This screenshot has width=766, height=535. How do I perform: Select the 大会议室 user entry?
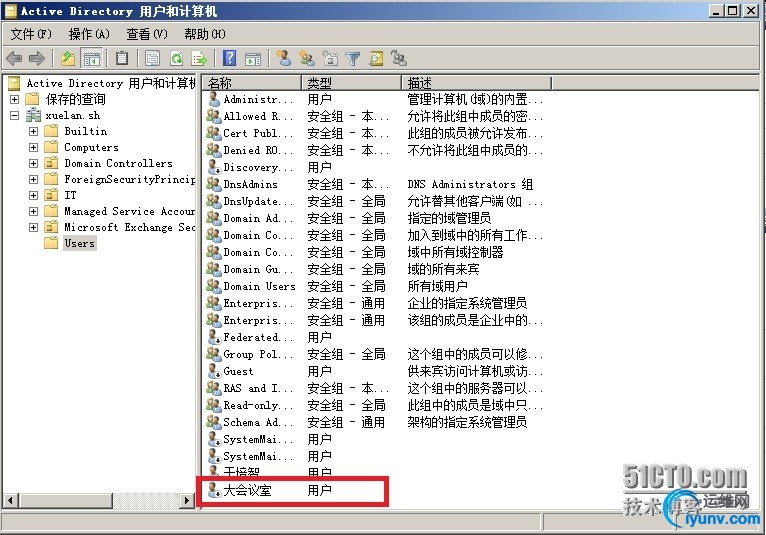point(247,490)
